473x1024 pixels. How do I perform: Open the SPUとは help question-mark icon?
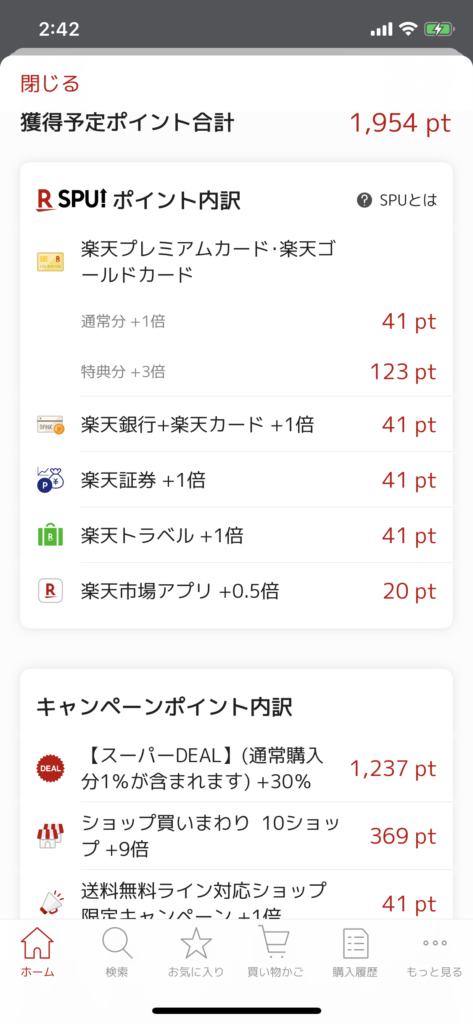(365, 200)
